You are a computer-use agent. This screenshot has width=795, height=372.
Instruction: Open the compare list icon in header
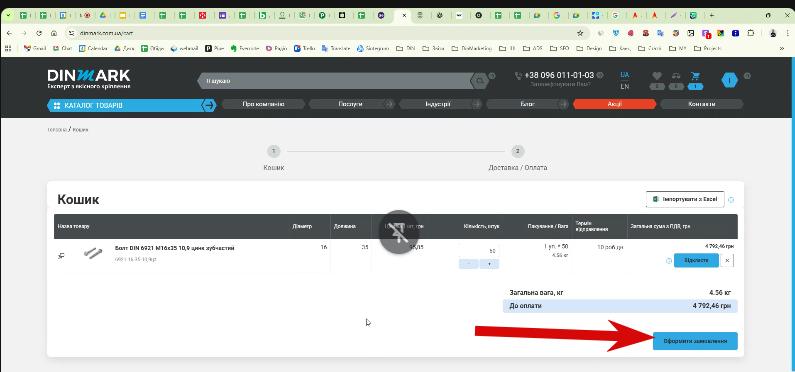tap(676, 76)
